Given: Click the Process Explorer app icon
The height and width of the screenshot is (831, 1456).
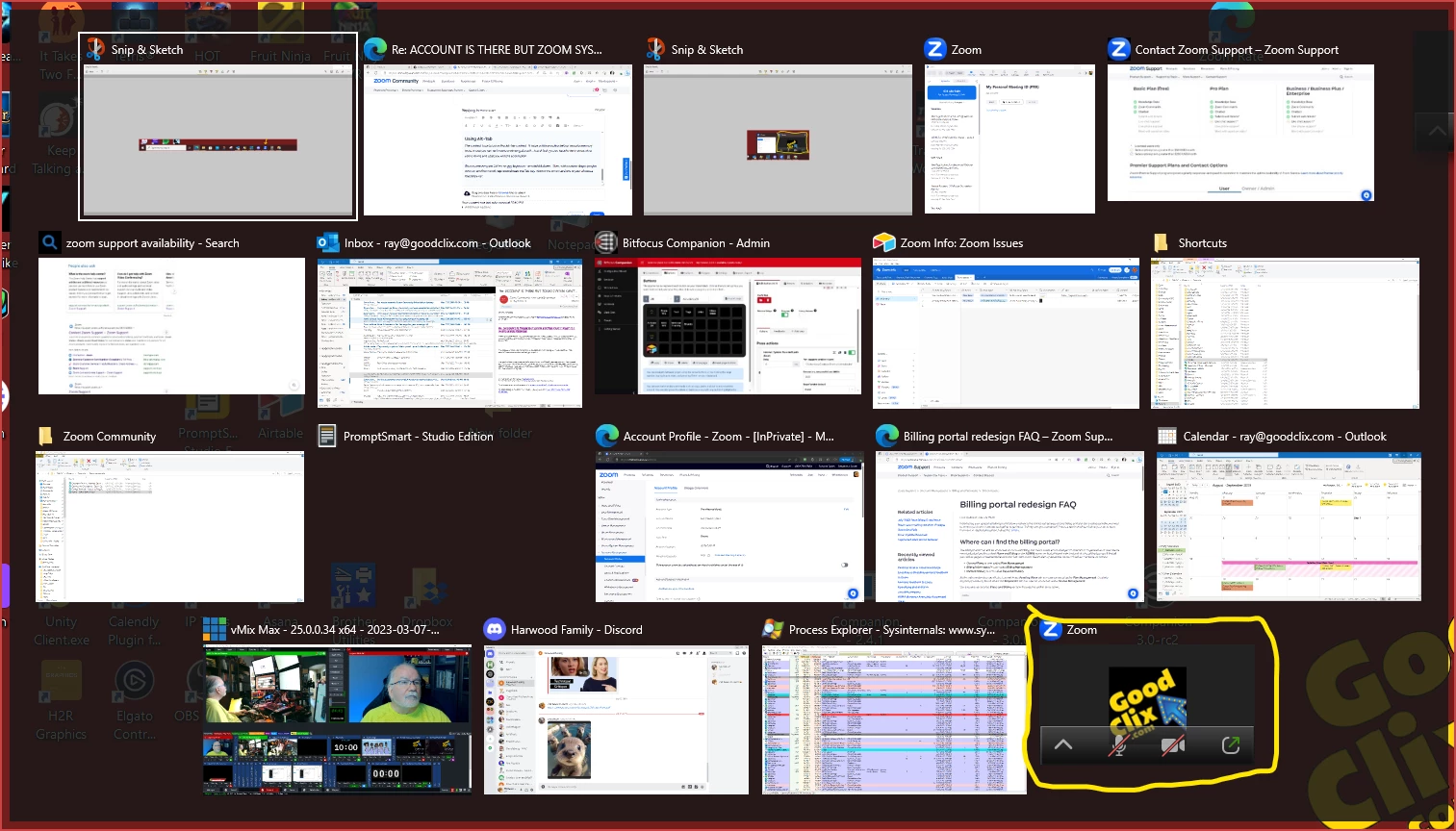Looking at the screenshot, I should coord(773,629).
